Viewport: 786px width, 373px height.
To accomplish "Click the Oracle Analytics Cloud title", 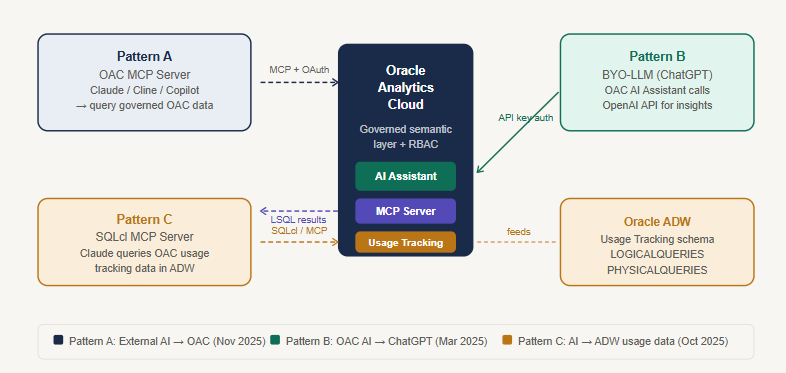I will coord(406,87).
